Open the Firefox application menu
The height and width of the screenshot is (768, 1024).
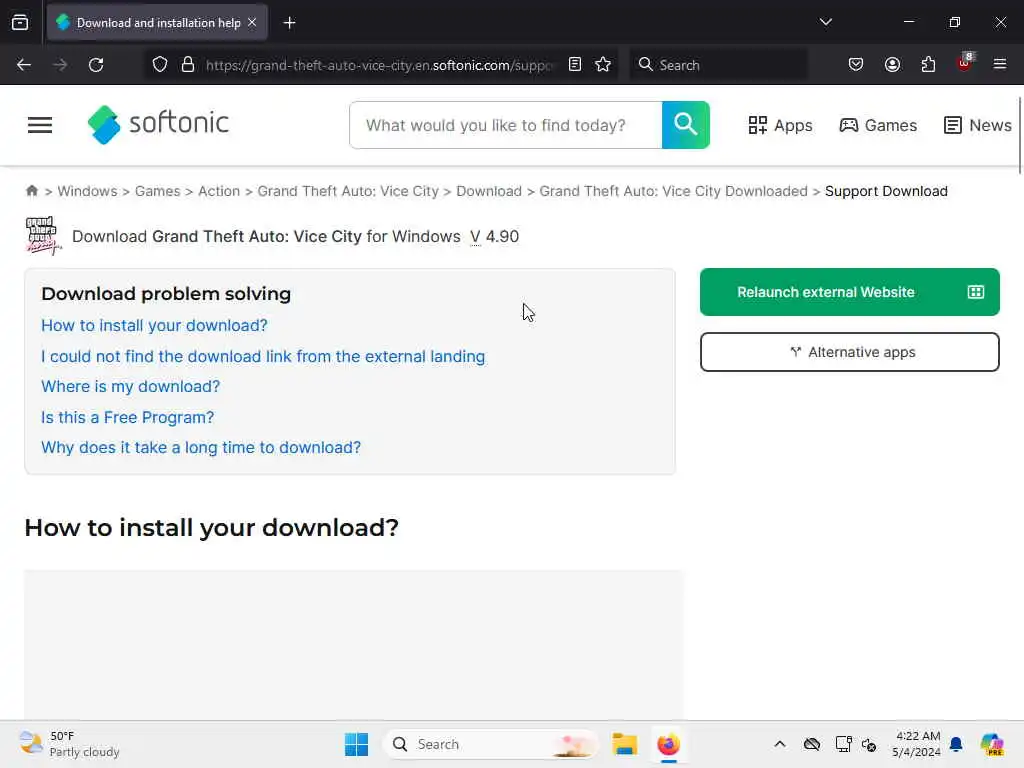[999, 65]
